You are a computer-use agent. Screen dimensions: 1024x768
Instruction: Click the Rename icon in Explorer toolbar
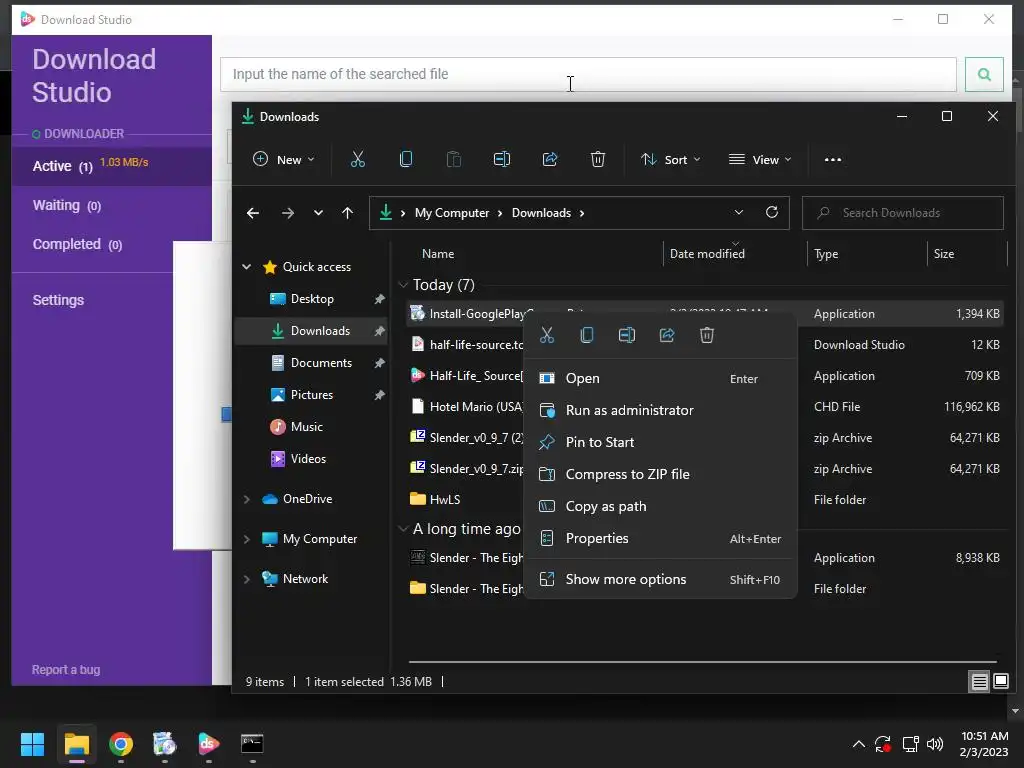[502, 159]
